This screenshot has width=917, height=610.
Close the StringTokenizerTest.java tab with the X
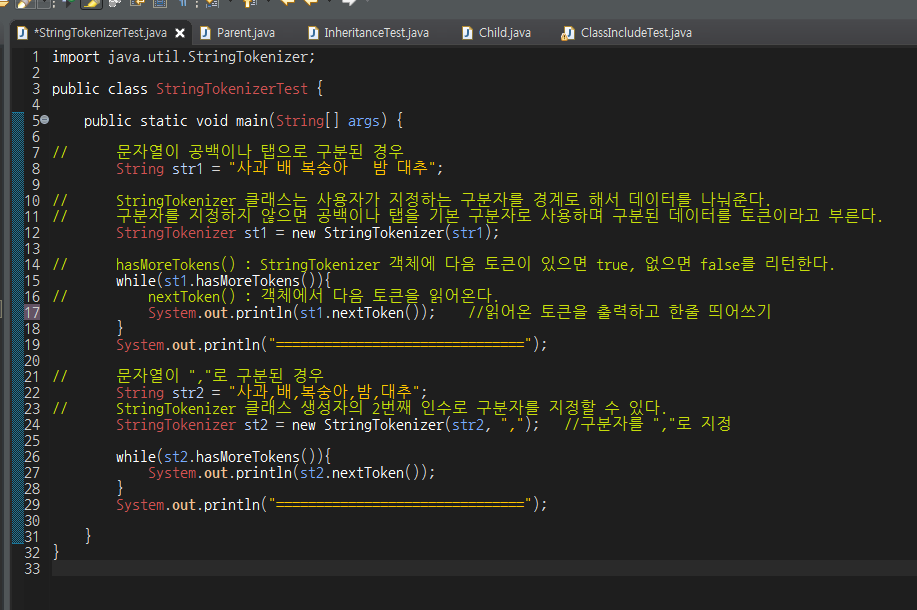pos(180,33)
